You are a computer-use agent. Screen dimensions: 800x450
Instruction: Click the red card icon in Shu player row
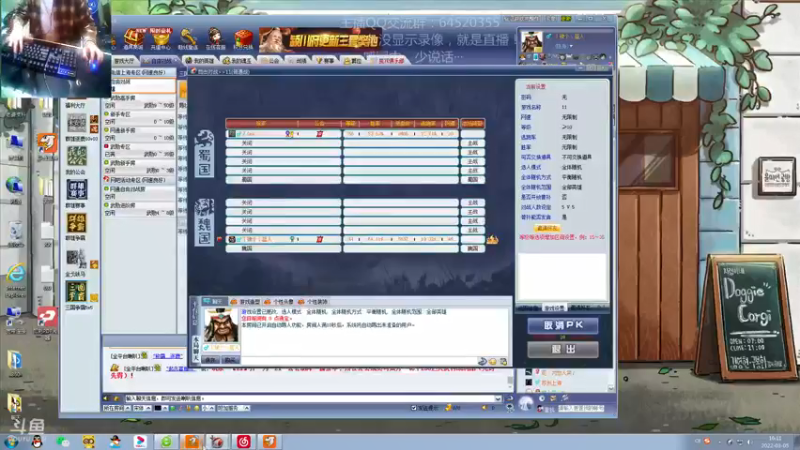click(319, 134)
